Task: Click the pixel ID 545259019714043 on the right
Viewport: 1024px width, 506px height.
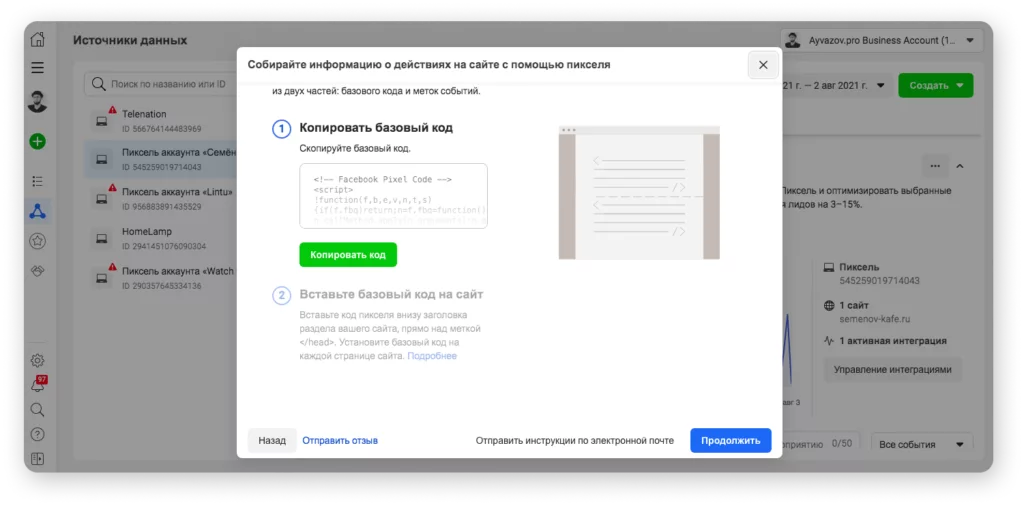Action: pos(879,281)
